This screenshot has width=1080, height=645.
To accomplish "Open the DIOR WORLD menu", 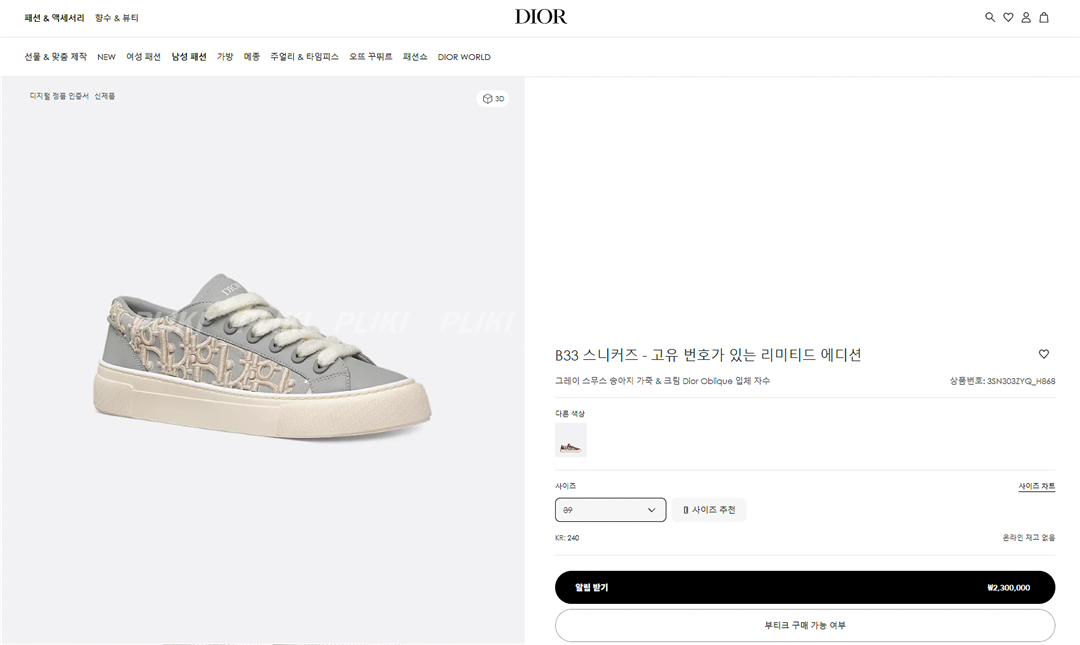I will (464, 57).
